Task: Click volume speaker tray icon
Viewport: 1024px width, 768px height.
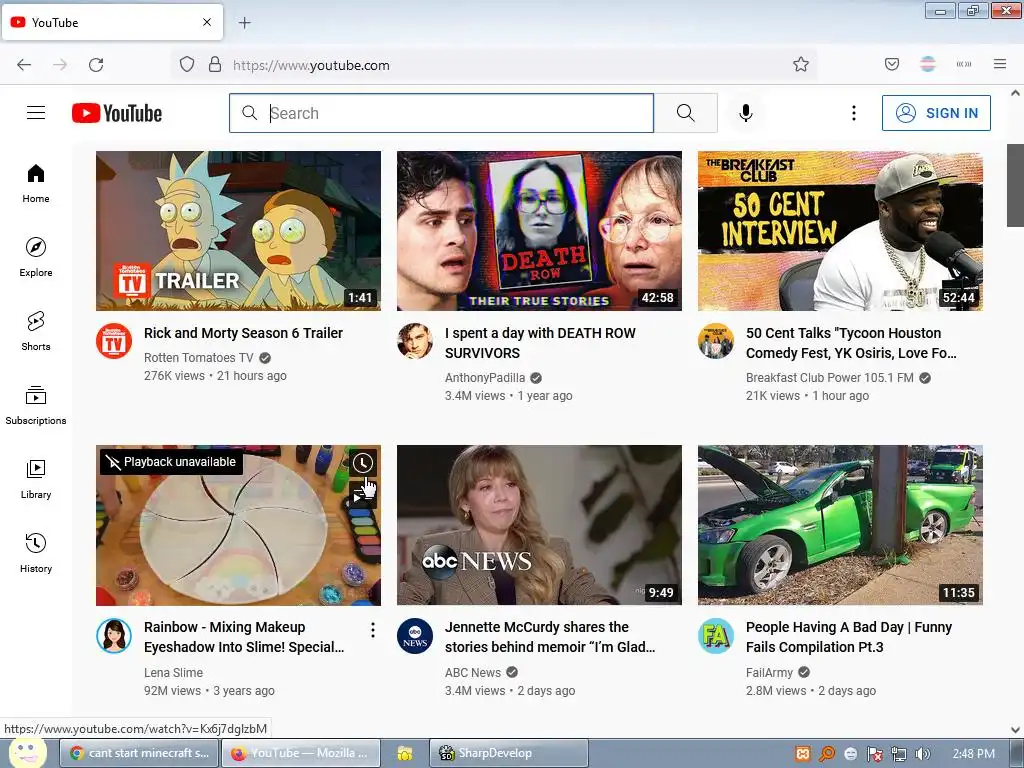Action: click(922, 754)
